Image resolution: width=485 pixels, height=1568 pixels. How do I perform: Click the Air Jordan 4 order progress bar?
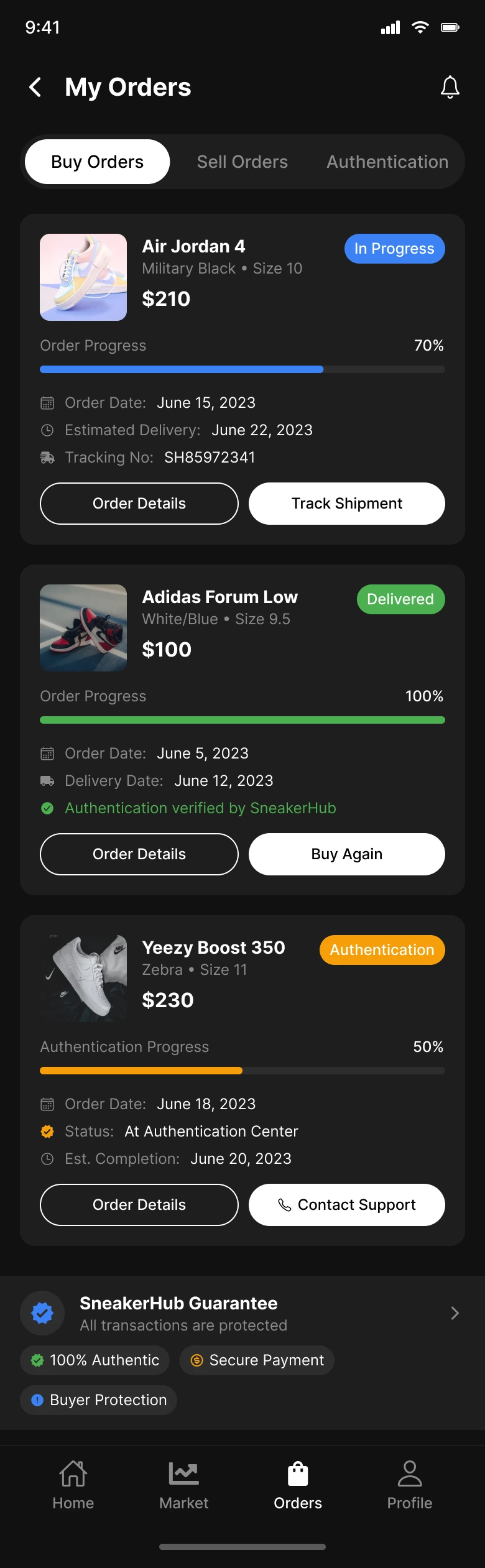(242, 369)
